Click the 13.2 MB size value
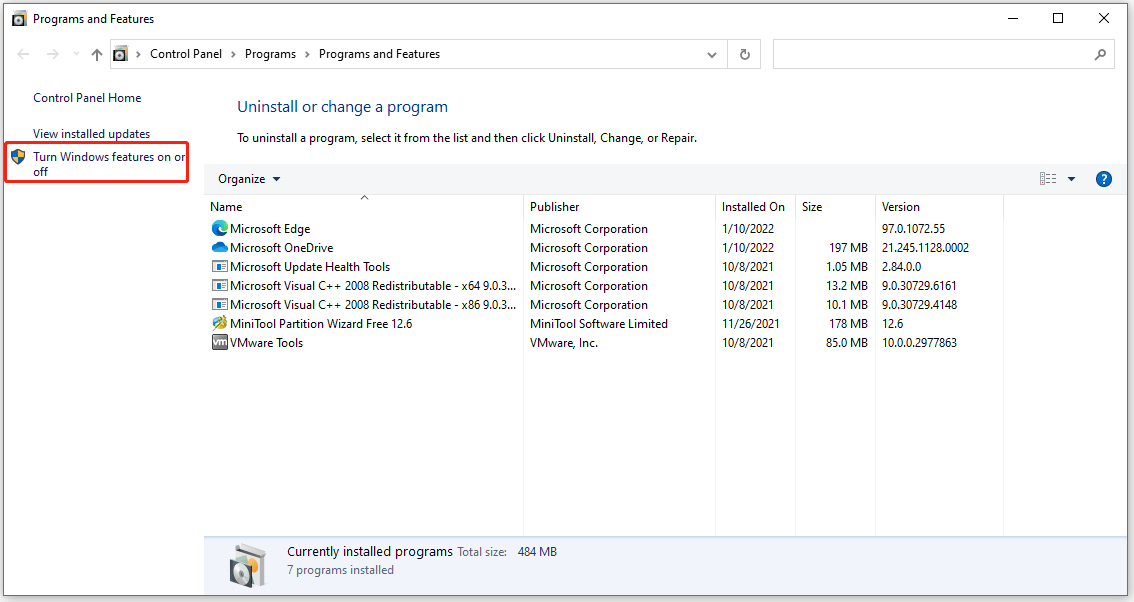Image resolution: width=1134 pixels, height=602 pixels. [x=847, y=286]
